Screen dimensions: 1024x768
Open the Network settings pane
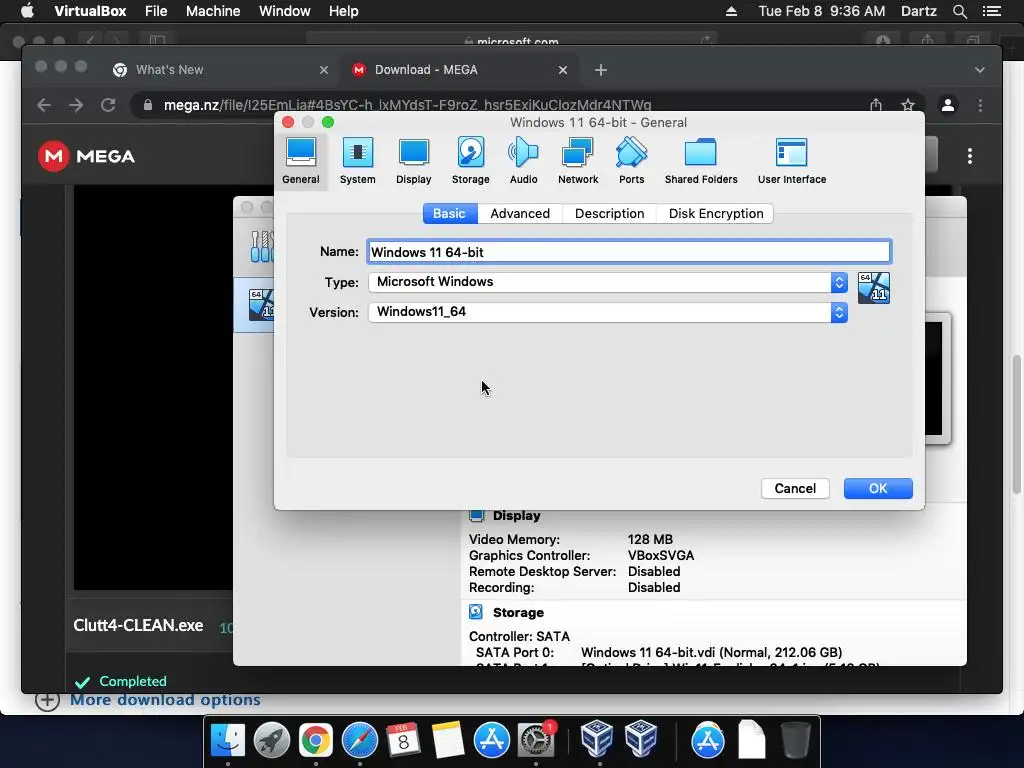click(578, 161)
